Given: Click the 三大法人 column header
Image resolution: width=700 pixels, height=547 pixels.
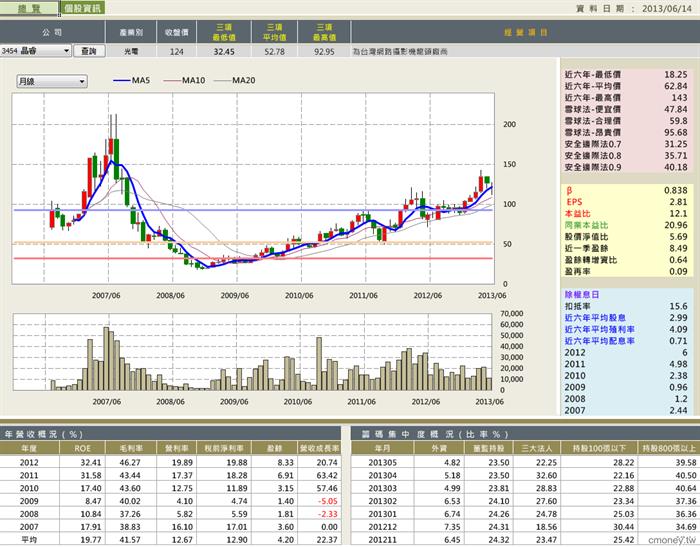Looking at the screenshot, I should click(537, 448).
